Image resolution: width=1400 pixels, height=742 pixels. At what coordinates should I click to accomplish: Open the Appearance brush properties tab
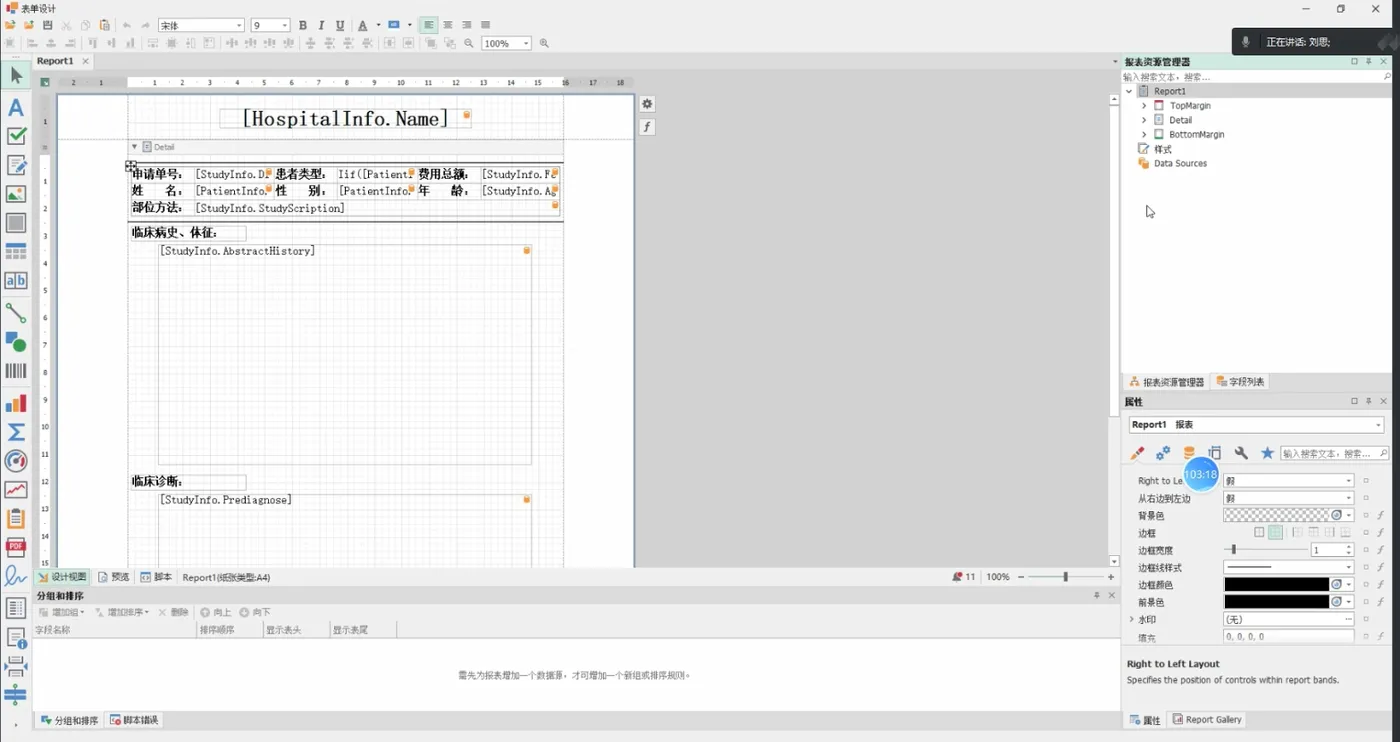[x=1137, y=453]
